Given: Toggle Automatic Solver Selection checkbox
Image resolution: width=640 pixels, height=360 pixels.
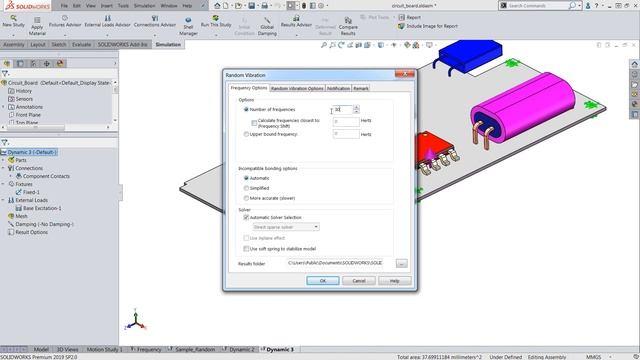Looking at the screenshot, I should [x=246, y=218].
